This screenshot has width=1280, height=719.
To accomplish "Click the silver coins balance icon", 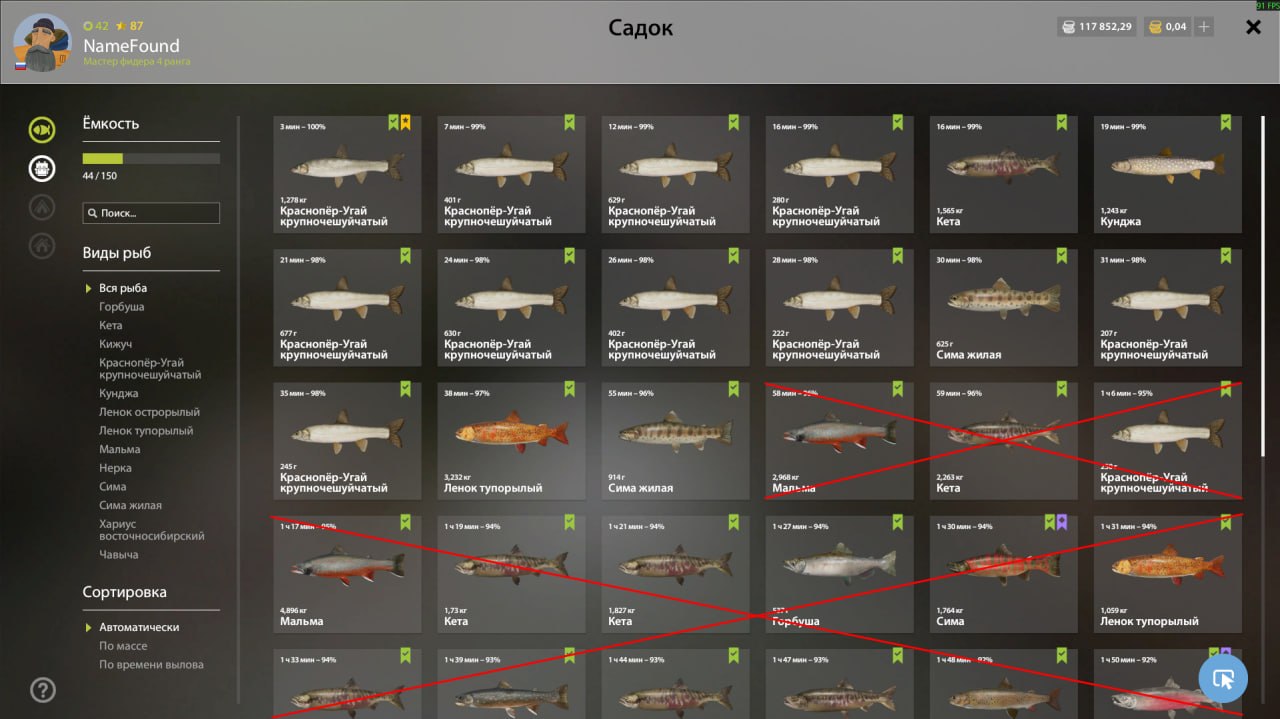I will coord(1068,27).
